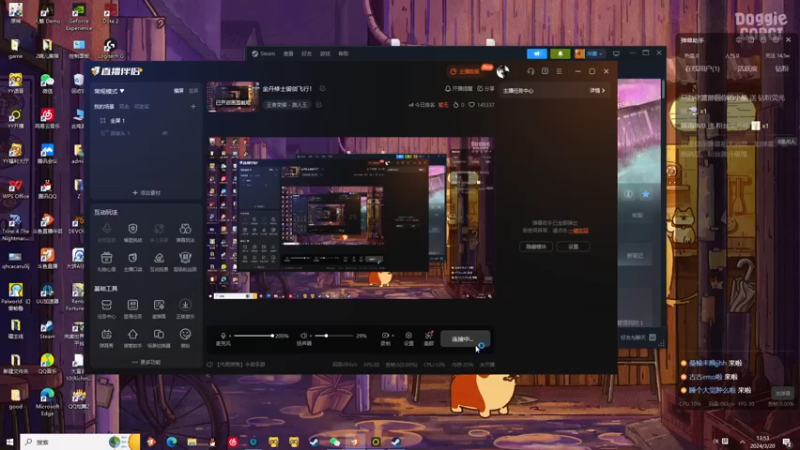
Task: Open the Steam menu in Steam window
Action: [x=263, y=54]
